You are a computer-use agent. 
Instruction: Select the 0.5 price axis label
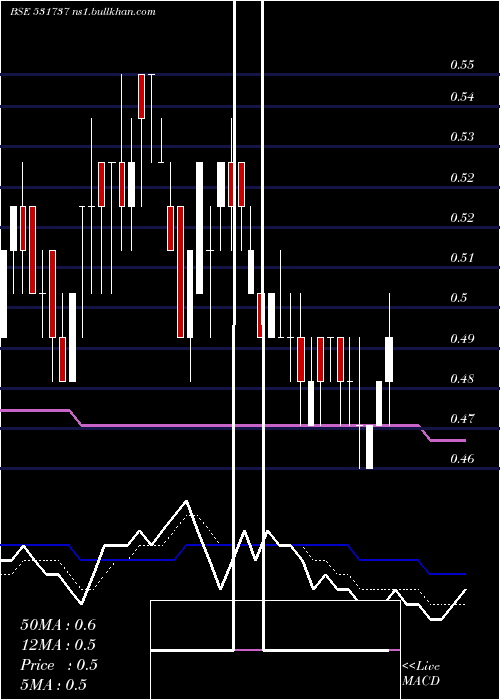coord(458,298)
